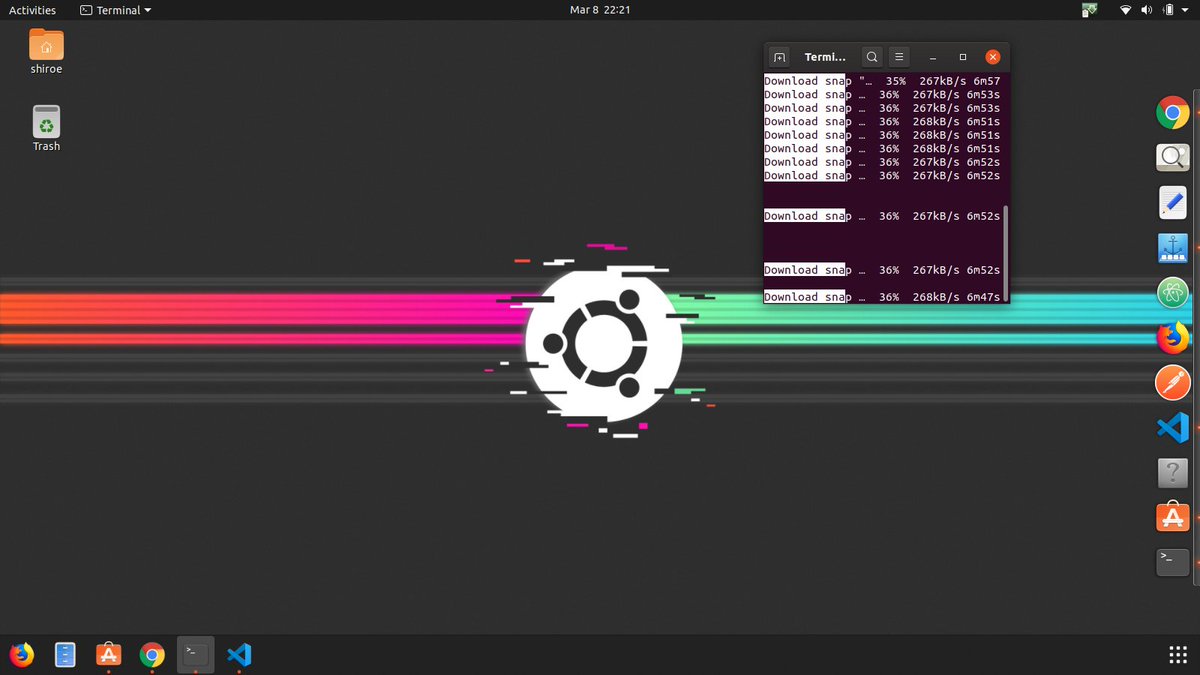Open the Activities overview
Screen dimensions: 1200x675
click(32, 10)
